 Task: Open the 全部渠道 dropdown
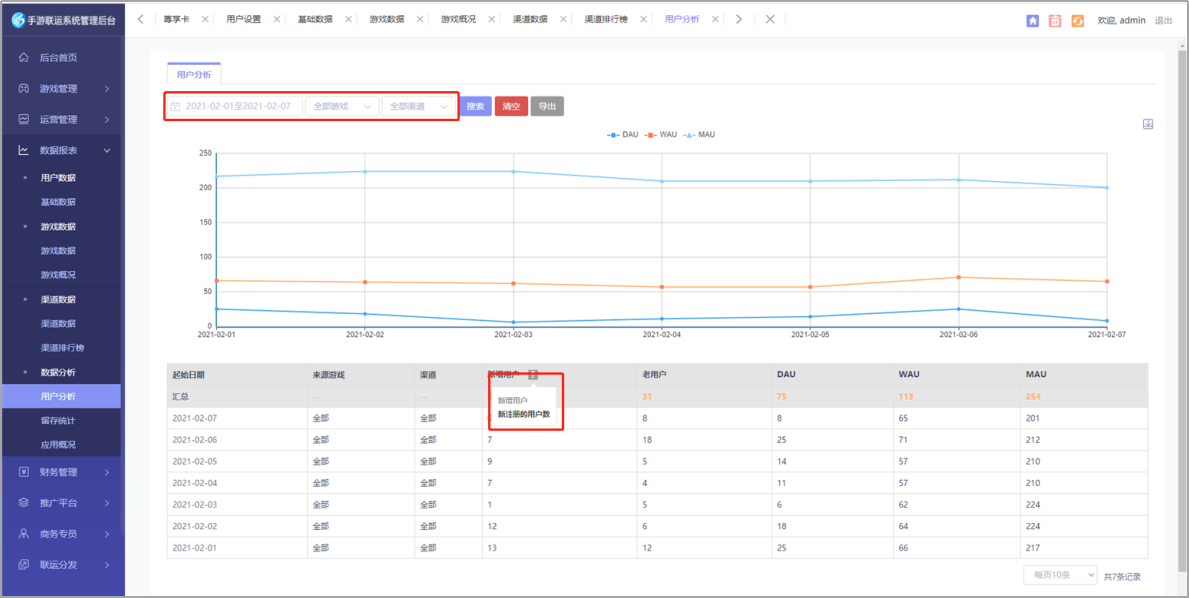[419, 107]
